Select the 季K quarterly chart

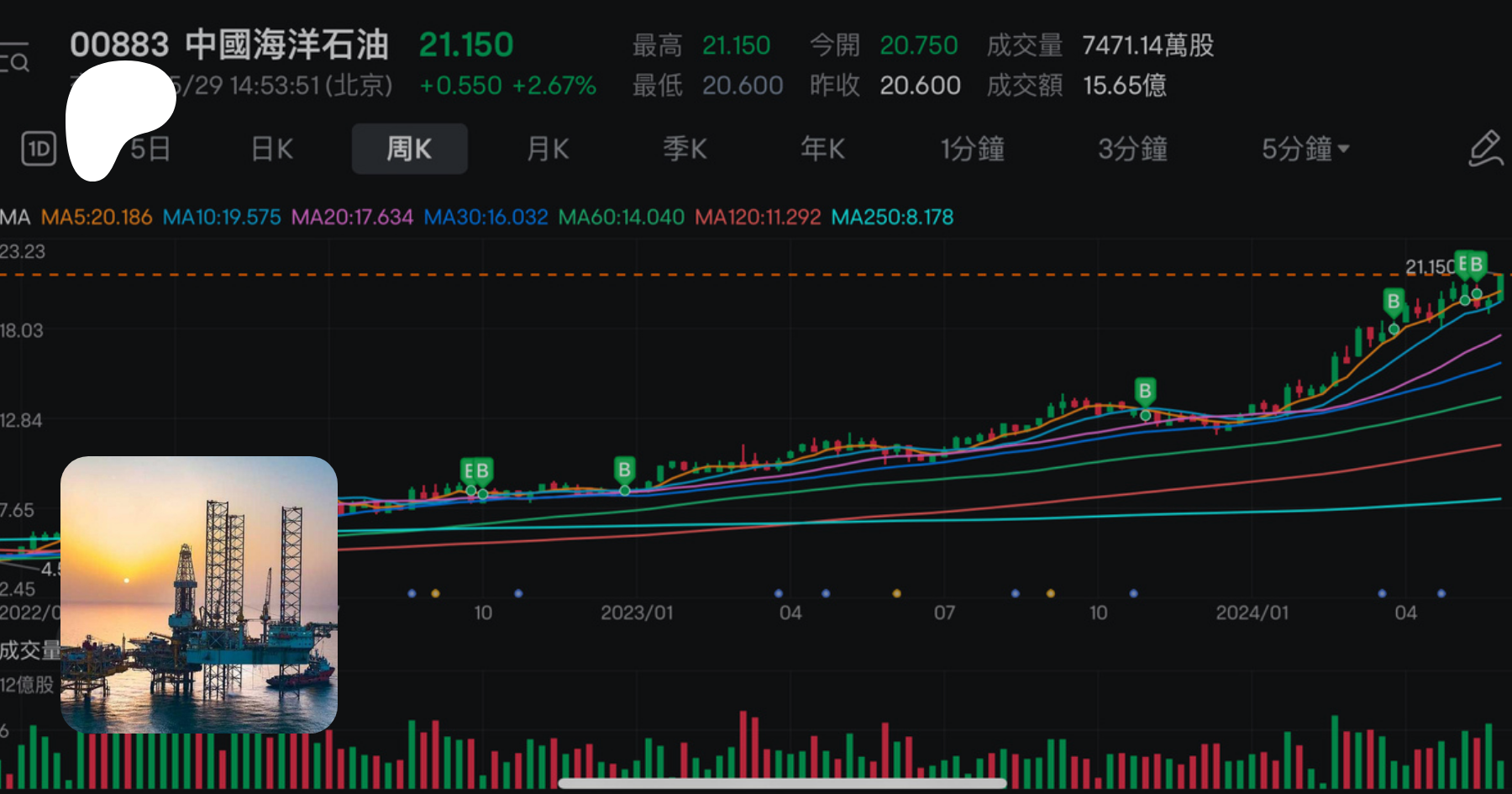685,150
